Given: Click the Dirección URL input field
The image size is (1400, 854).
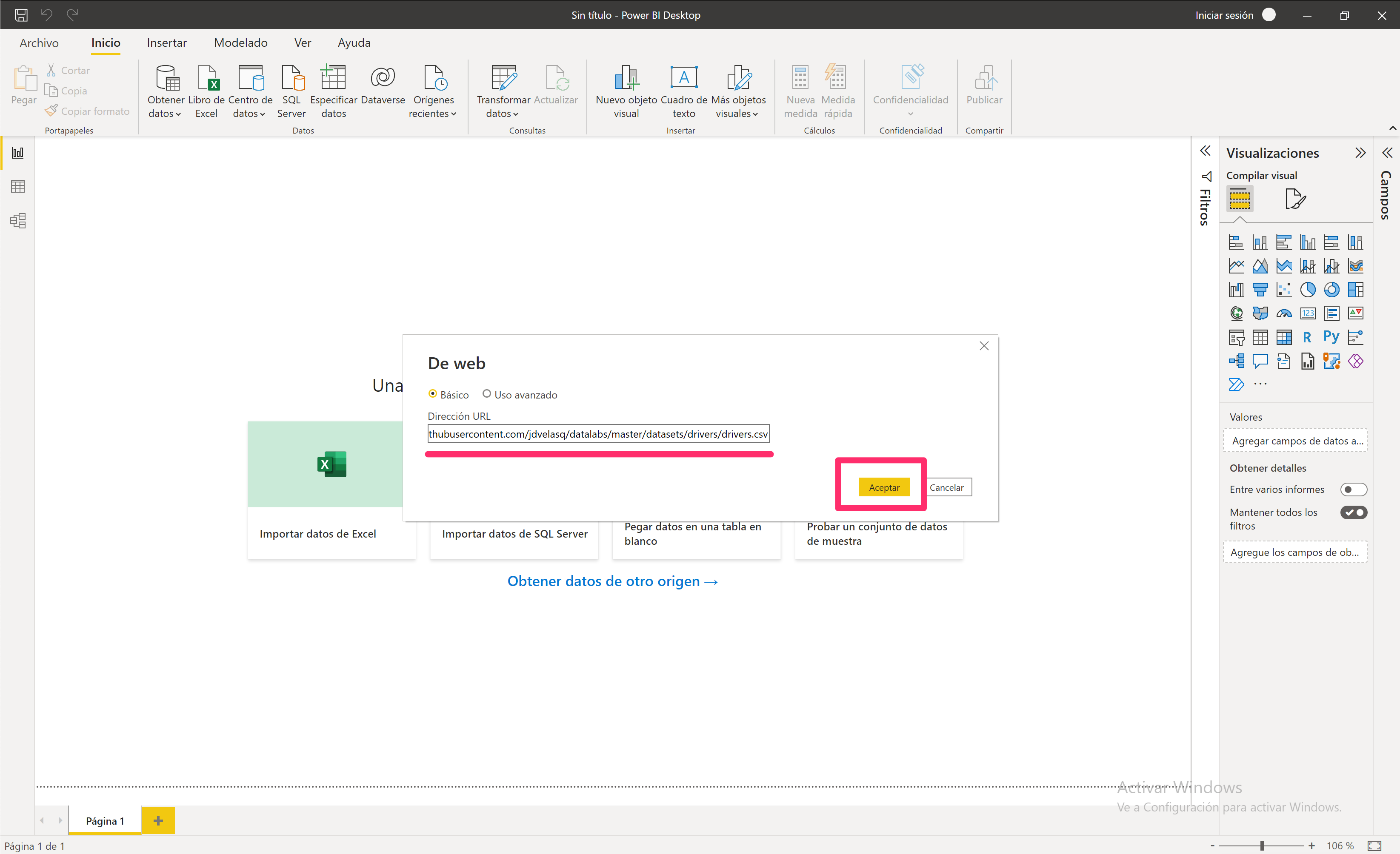Looking at the screenshot, I should pyautogui.click(x=598, y=434).
